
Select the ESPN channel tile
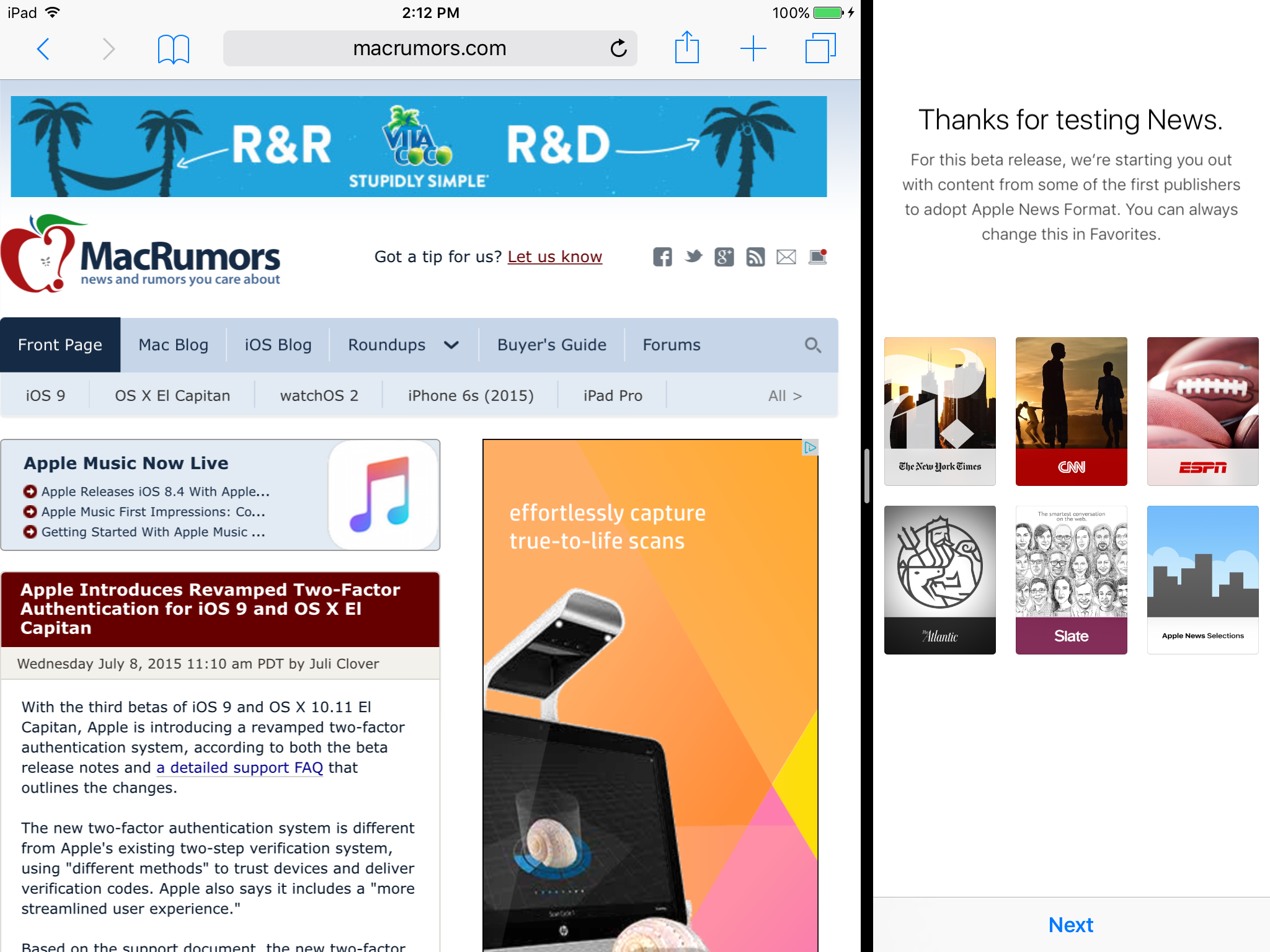point(1203,412)
